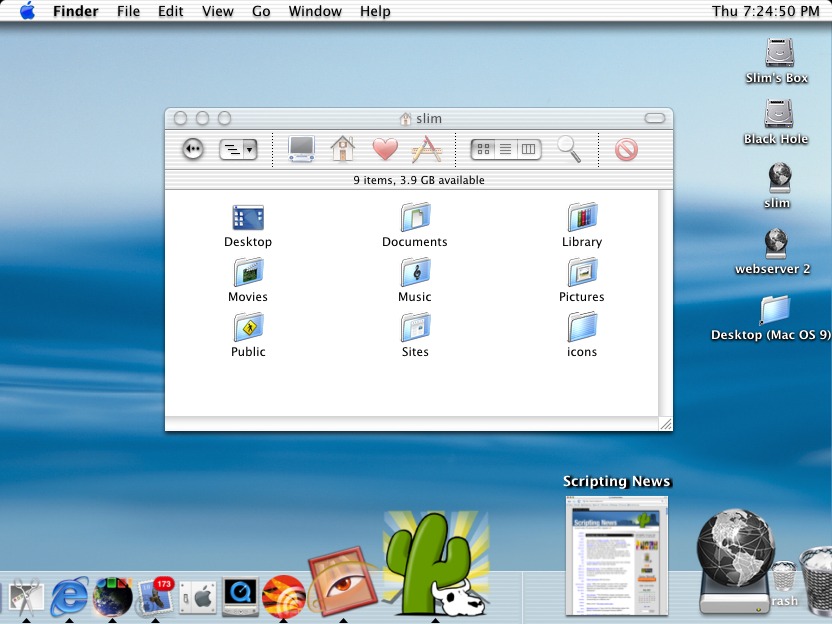The height and width of the screenshot is (624, 832).
Task: Open the Apple menu
Action: pos(27,11)
